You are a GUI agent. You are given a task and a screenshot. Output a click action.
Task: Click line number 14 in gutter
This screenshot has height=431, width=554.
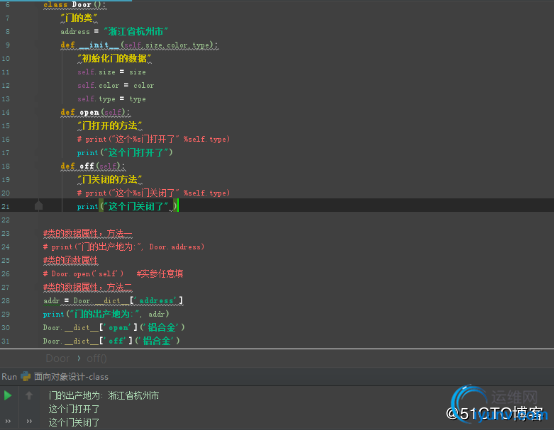[x=6, y=112]
